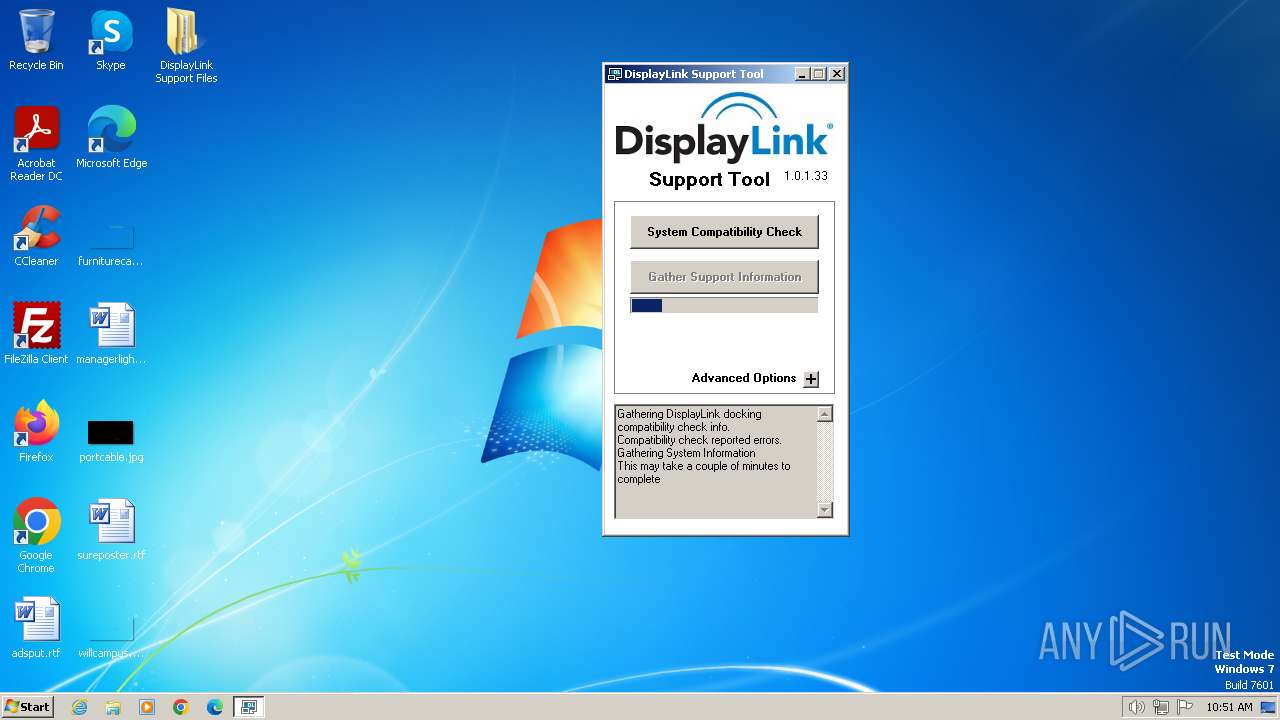The width and height of the screenshot is (1280, 720).
Task: Open the Recycle Bin desktop icon
Action: coord(36,41)
